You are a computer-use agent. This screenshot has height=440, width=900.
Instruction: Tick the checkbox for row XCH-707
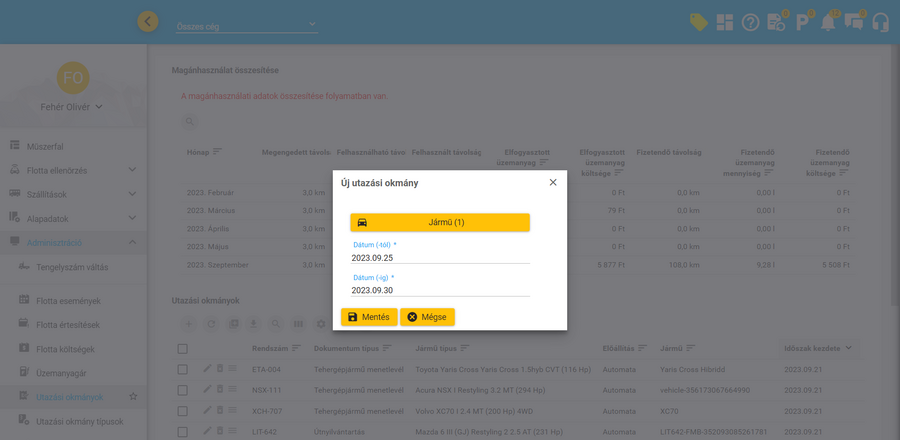182,411
